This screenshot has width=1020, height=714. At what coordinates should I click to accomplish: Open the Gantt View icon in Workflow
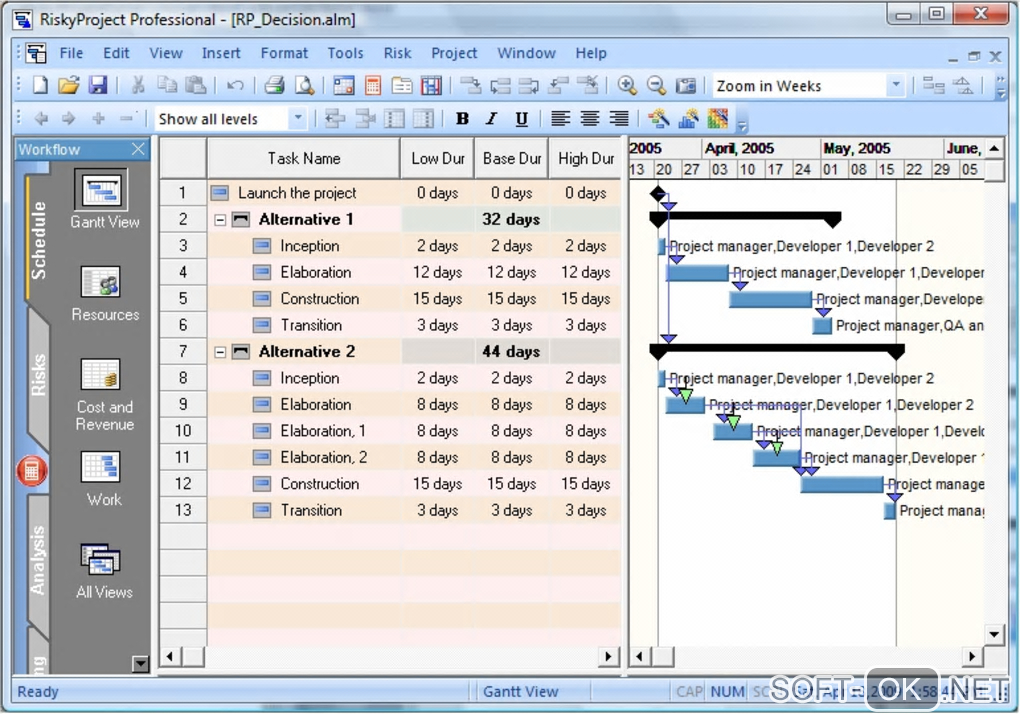coord(101,190)
